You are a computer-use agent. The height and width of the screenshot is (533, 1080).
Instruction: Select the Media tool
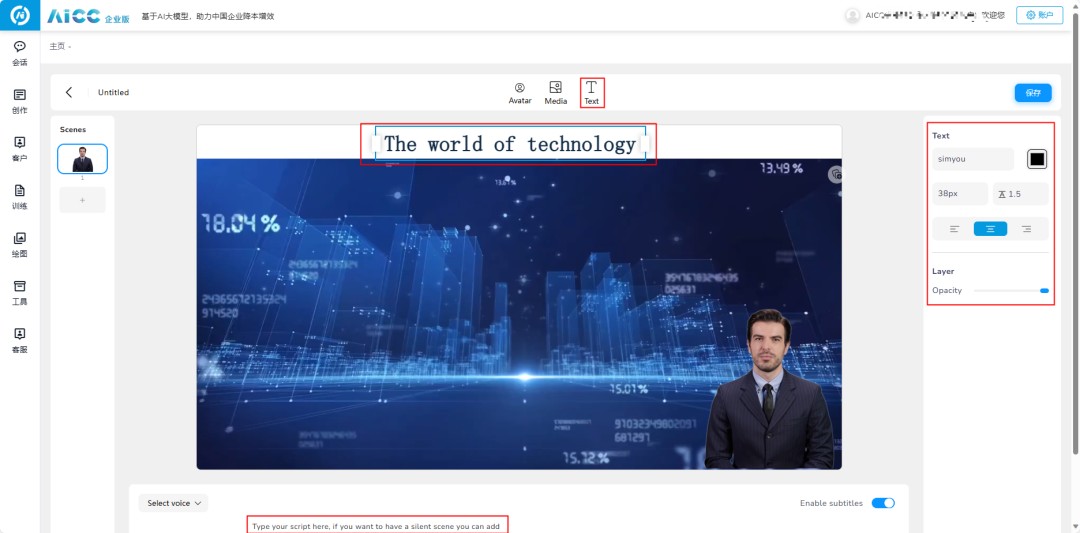pyautogui.click(x=556, y=93)
